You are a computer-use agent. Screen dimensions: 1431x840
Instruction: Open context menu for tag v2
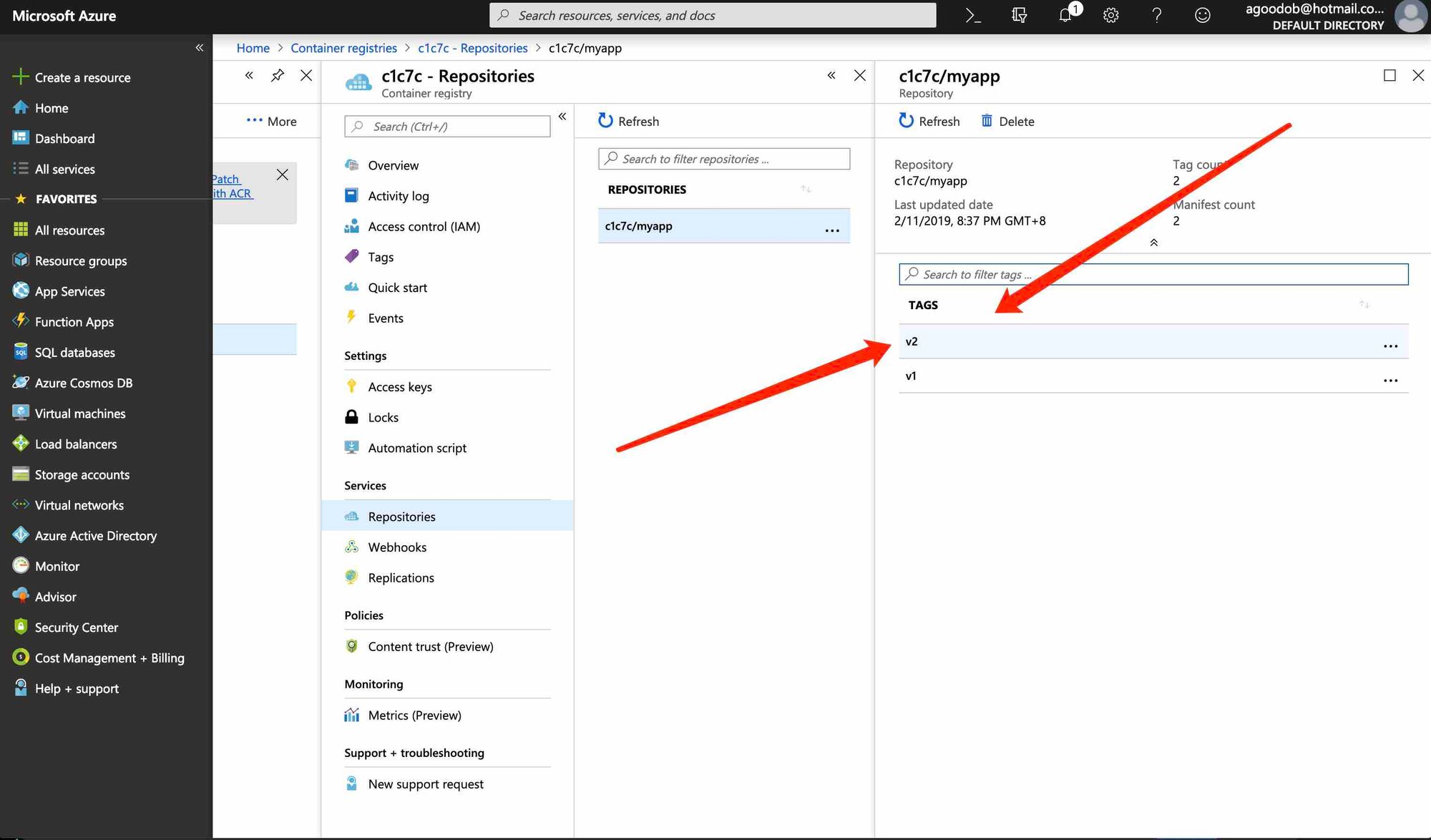(x=1390, y=346)
